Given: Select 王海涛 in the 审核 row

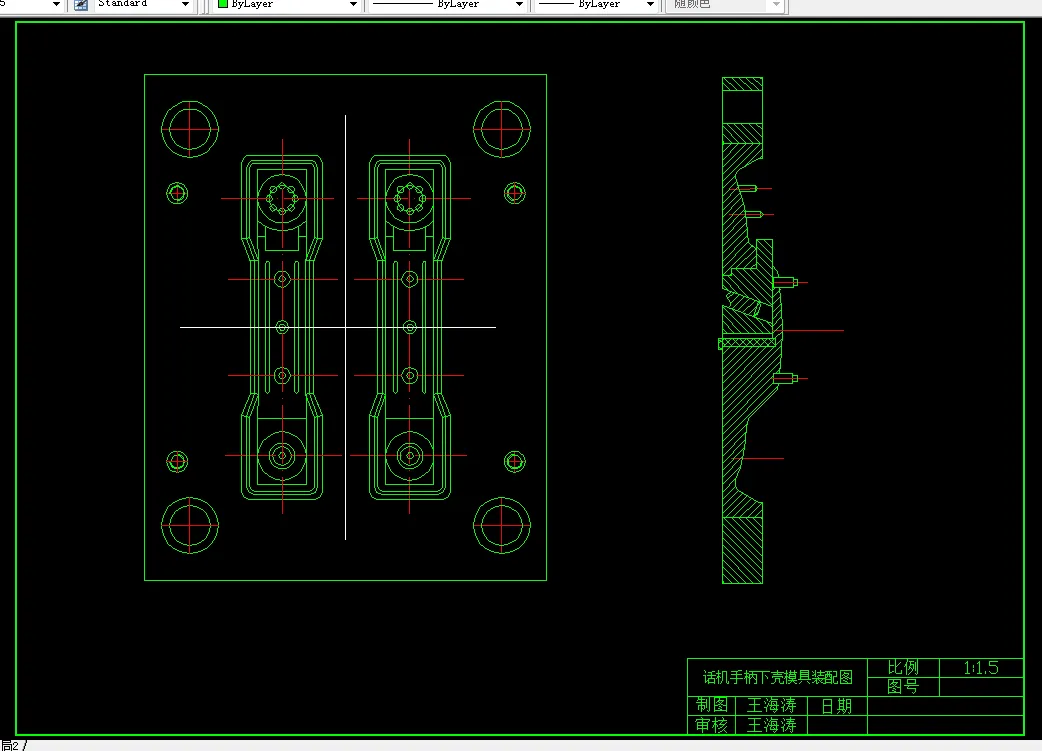Looking at the screenshot, I should click(772, 725).
